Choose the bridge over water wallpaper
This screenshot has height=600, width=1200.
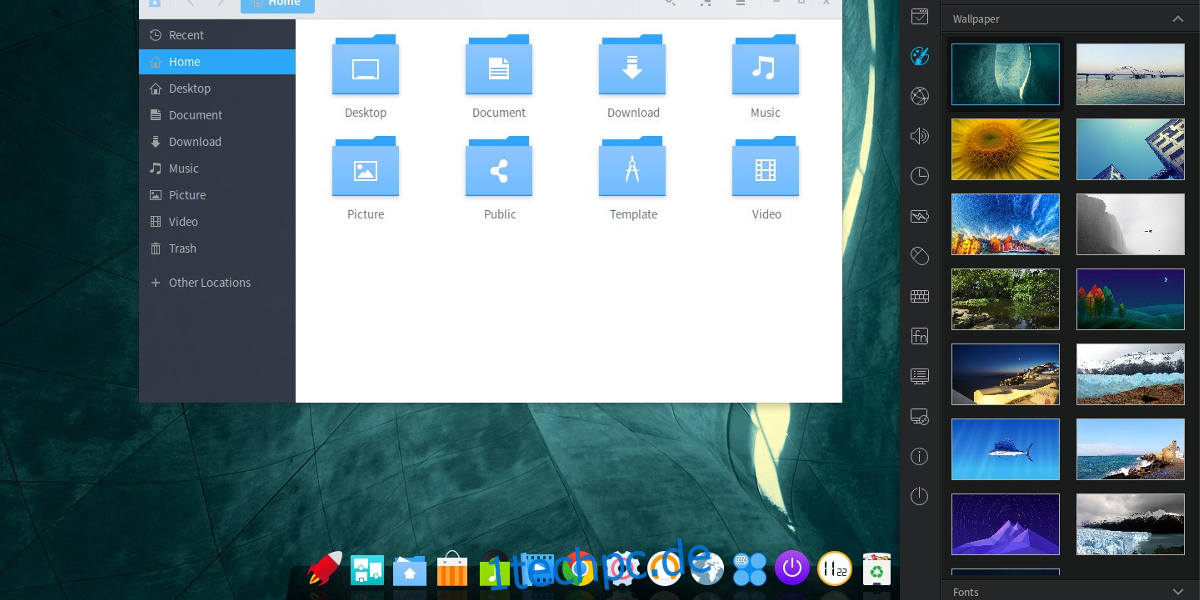pos(1130,74)
